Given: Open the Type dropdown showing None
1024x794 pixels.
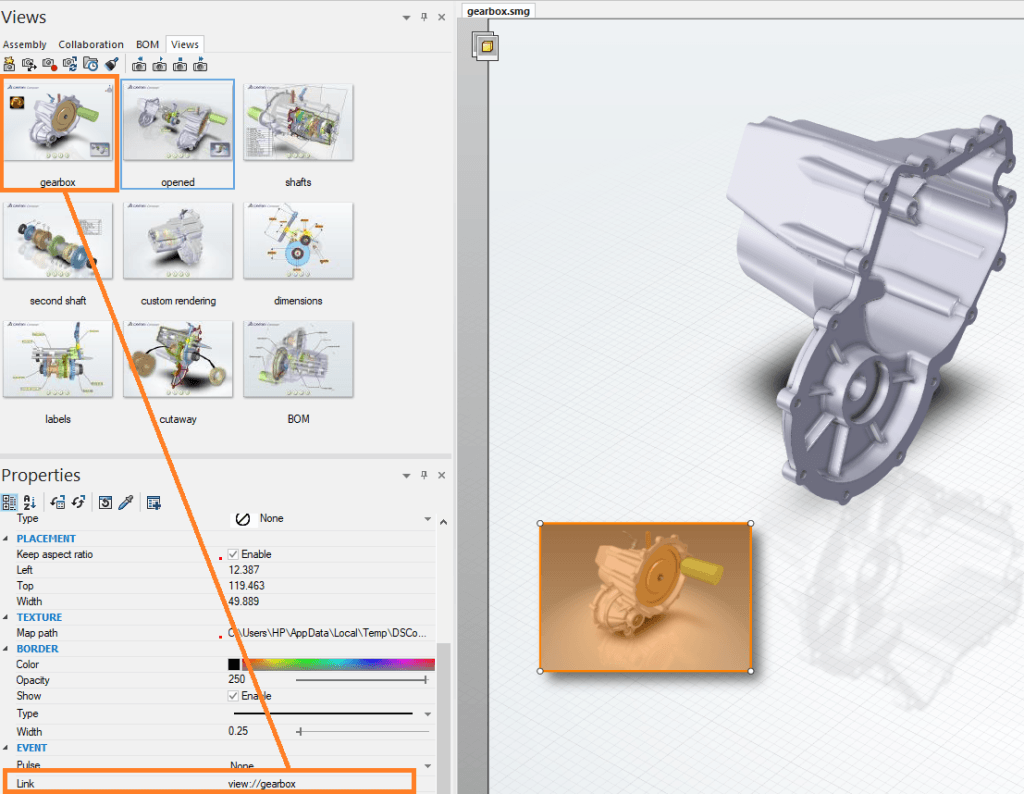Looking at the screenshot, I should [x=427, y=519].
